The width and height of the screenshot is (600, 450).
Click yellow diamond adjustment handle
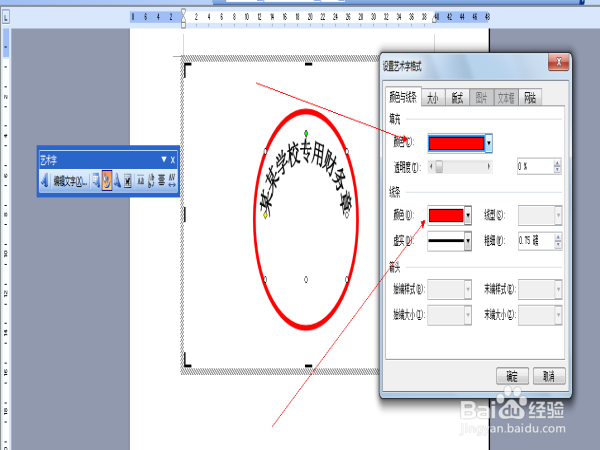(265, 215)
